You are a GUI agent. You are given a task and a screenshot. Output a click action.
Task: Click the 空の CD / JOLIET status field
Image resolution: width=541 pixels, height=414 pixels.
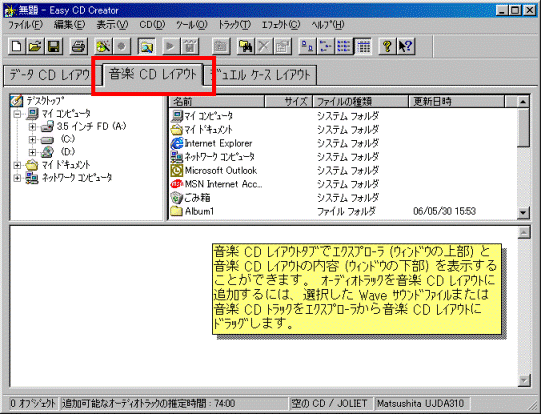pyautogui.click(x=330, y=403)
